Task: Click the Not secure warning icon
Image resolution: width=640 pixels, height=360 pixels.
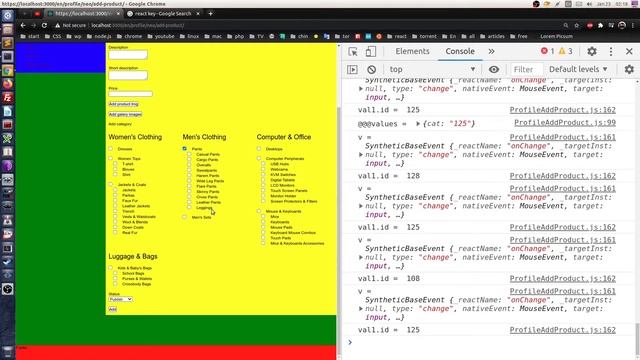Action: click(58, 25)
